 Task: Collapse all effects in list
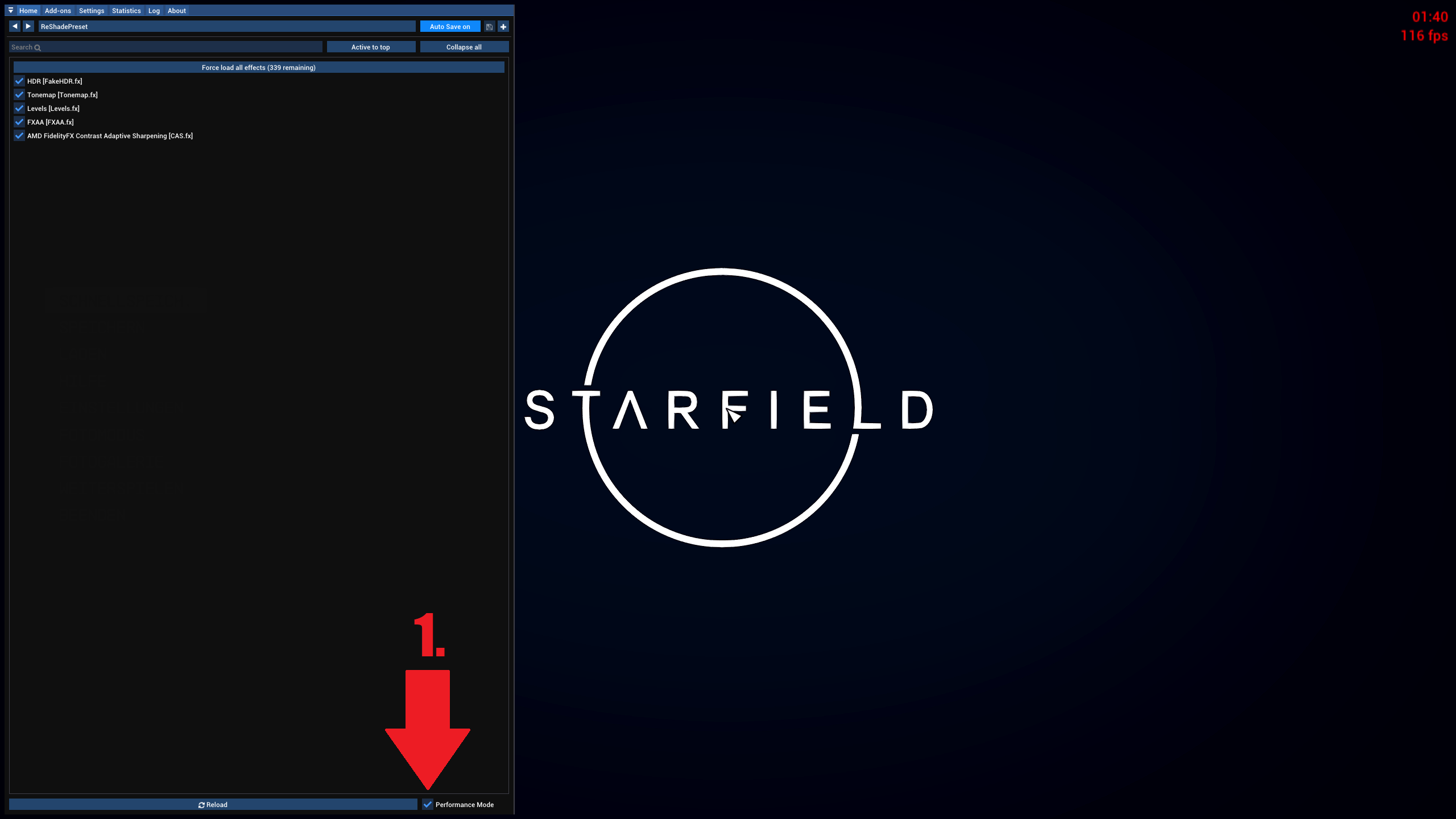pos(464,47)
